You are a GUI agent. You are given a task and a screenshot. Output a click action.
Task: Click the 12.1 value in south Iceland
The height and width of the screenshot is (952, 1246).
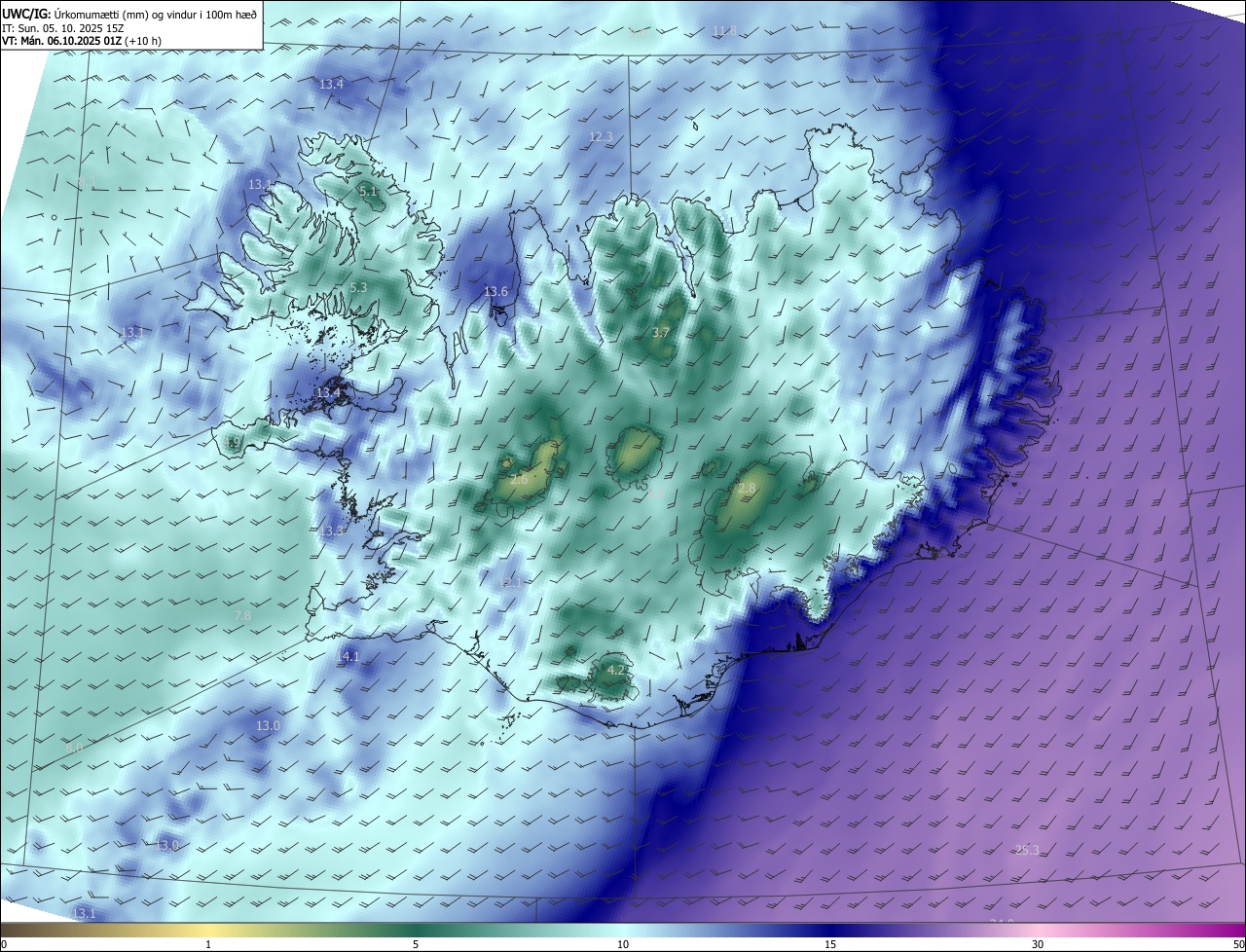click(x=511, y=582)
